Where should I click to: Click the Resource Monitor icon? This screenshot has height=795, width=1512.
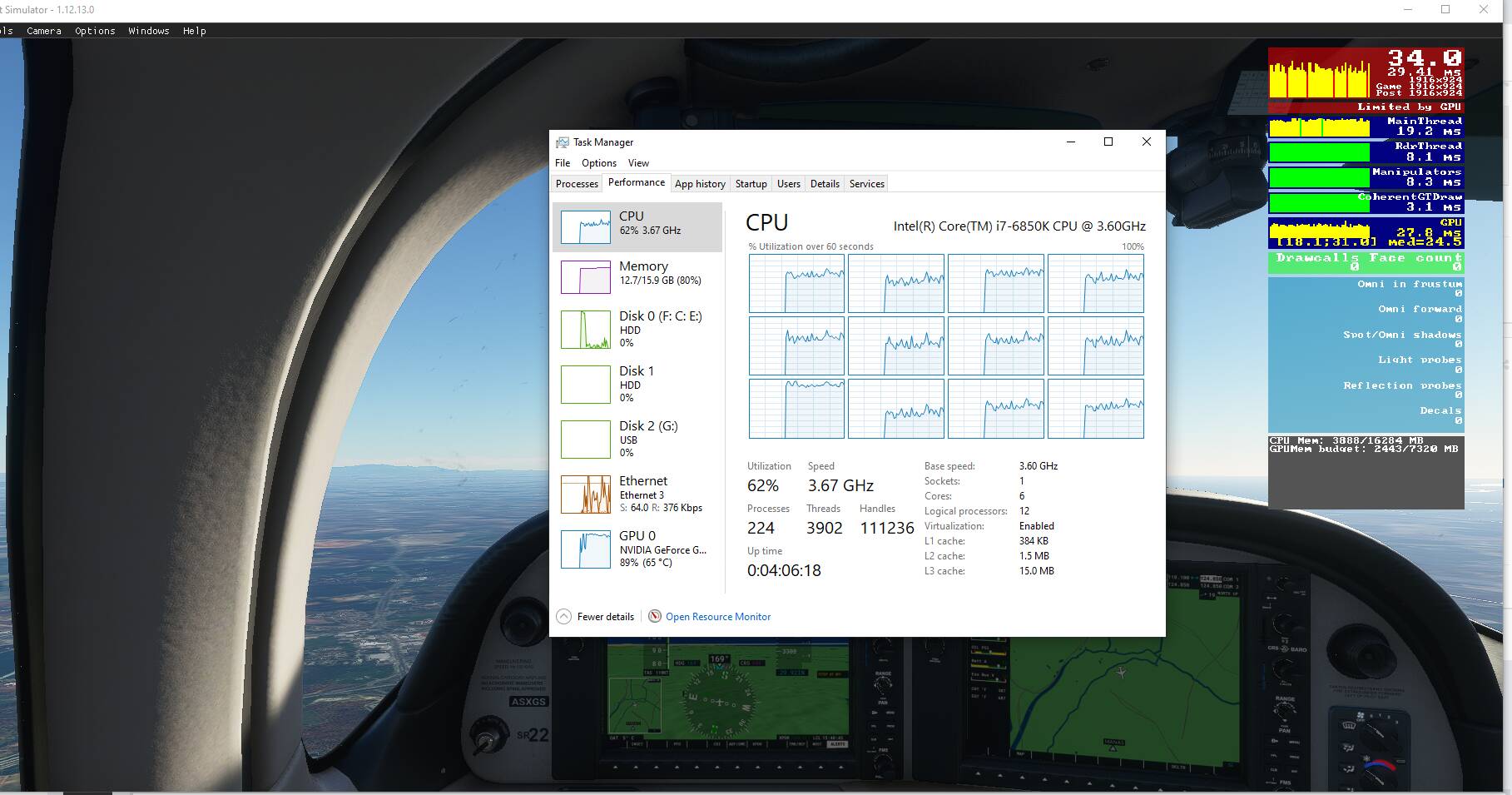coord(655,617)
